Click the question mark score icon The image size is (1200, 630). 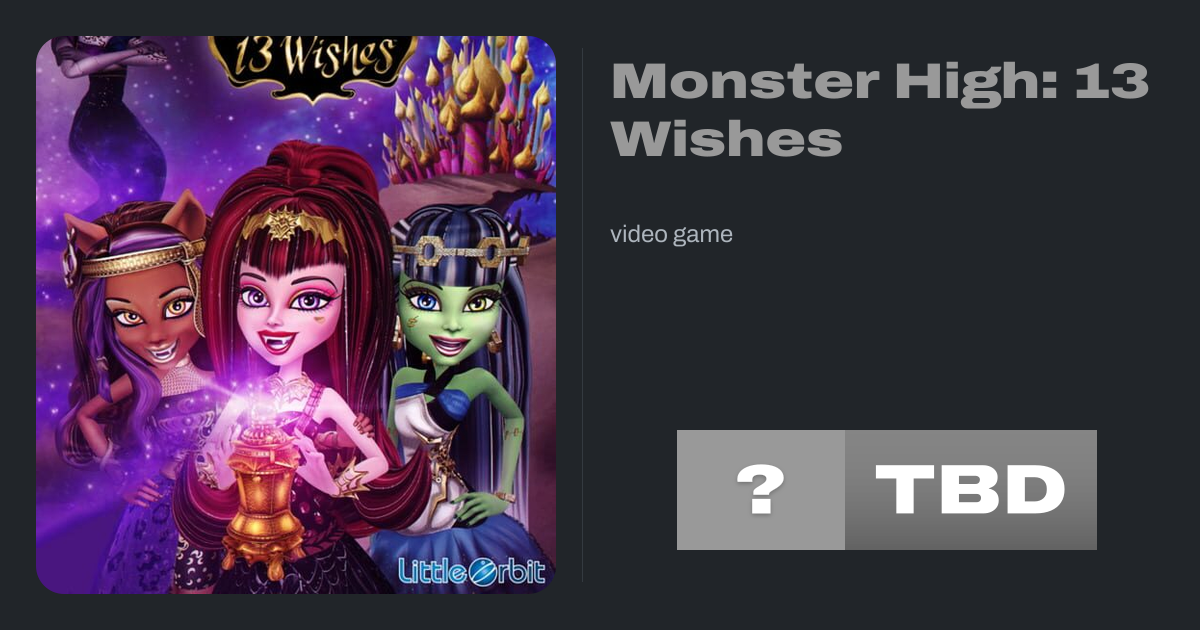point(760,490)
